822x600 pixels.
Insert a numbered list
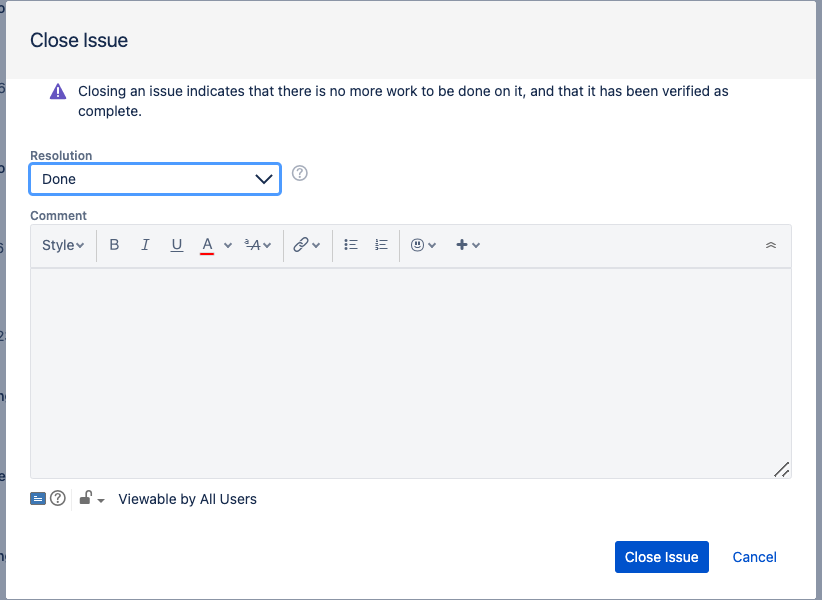[381, 245]
